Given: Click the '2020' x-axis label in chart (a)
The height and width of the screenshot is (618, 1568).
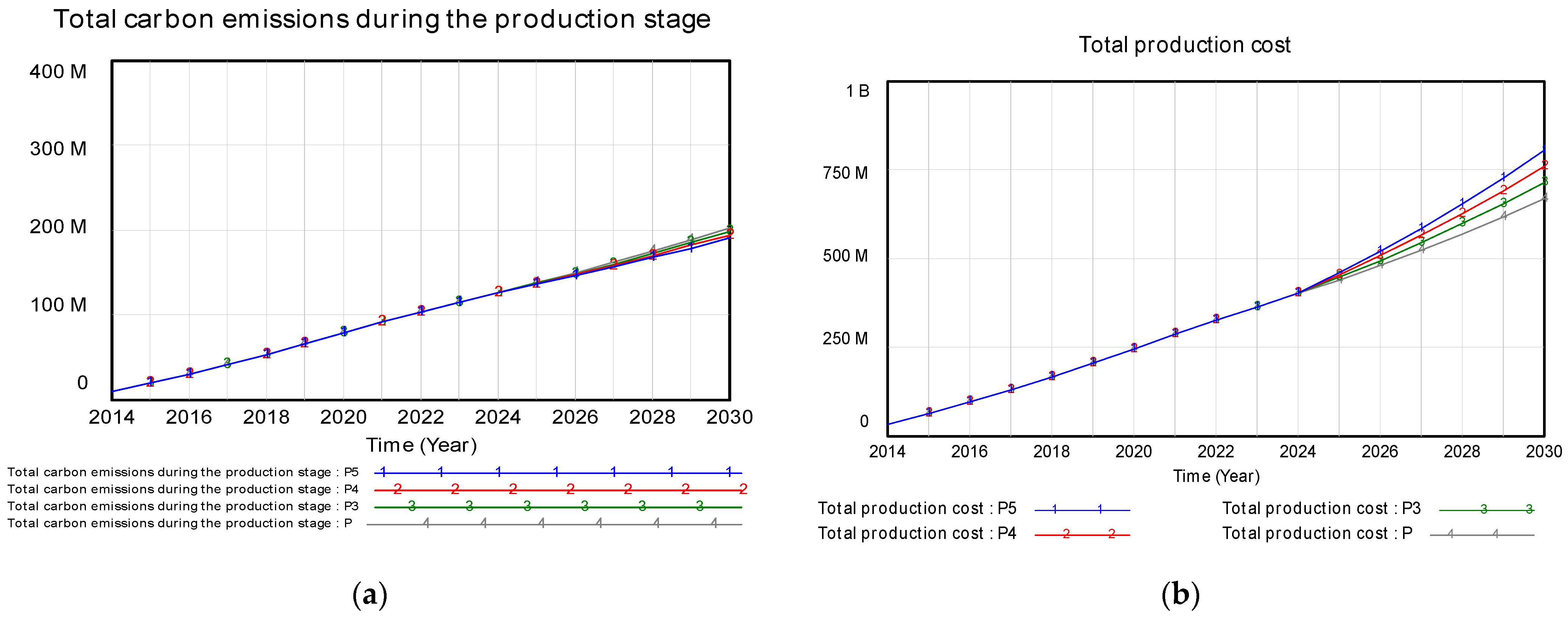Looking at the screenshot, I should coord(343,417).
